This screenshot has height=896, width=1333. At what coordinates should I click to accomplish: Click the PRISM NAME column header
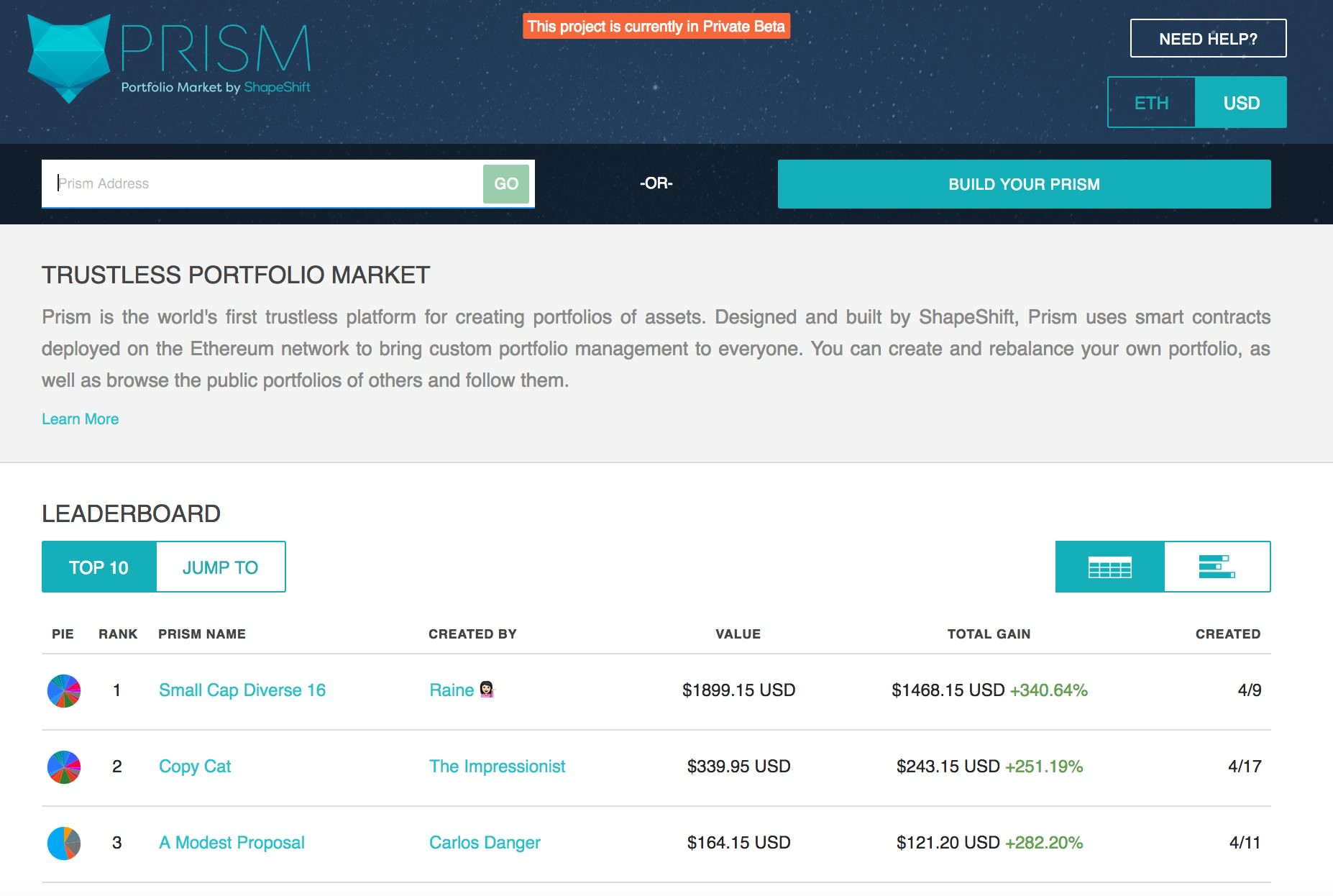[202, 634]
